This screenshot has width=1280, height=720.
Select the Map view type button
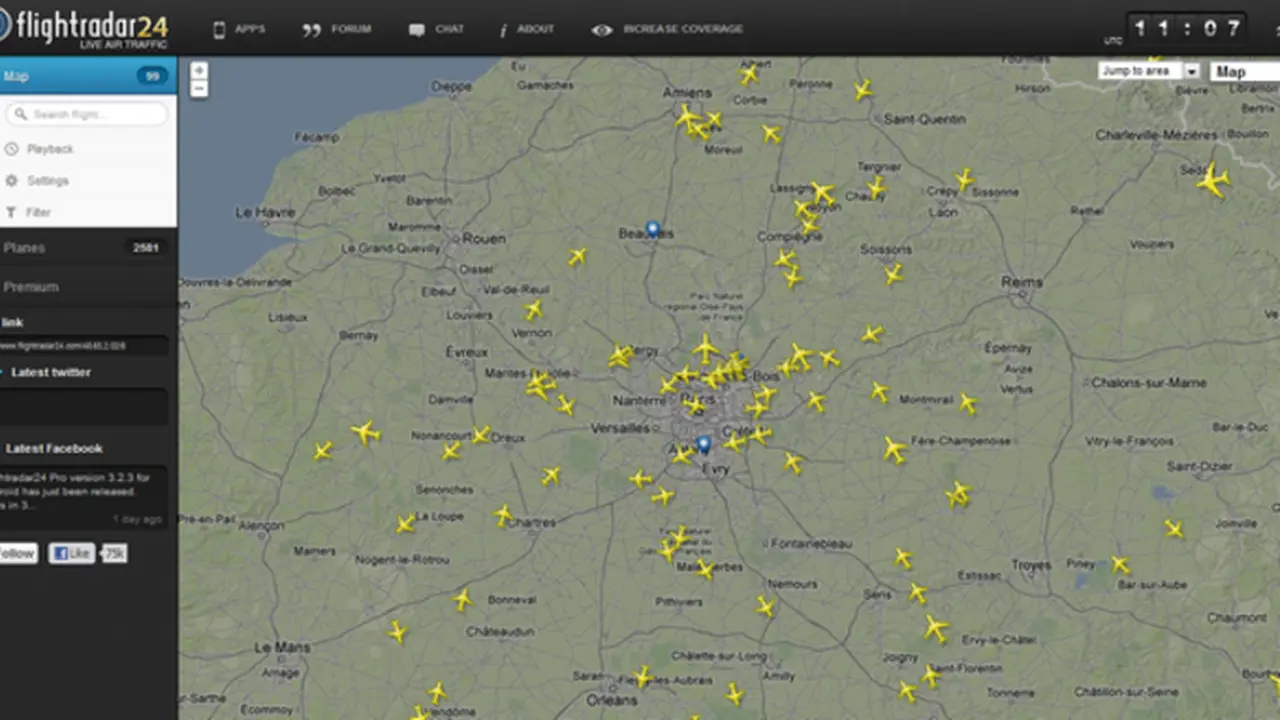pyautogui.click(x=1245, y=71)
